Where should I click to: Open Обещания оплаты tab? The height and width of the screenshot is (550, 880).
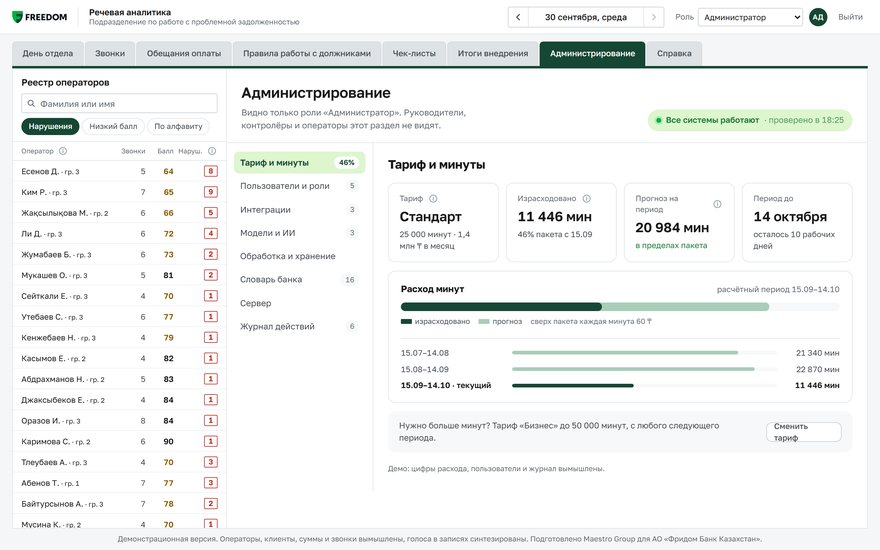[x=184, y=54]
